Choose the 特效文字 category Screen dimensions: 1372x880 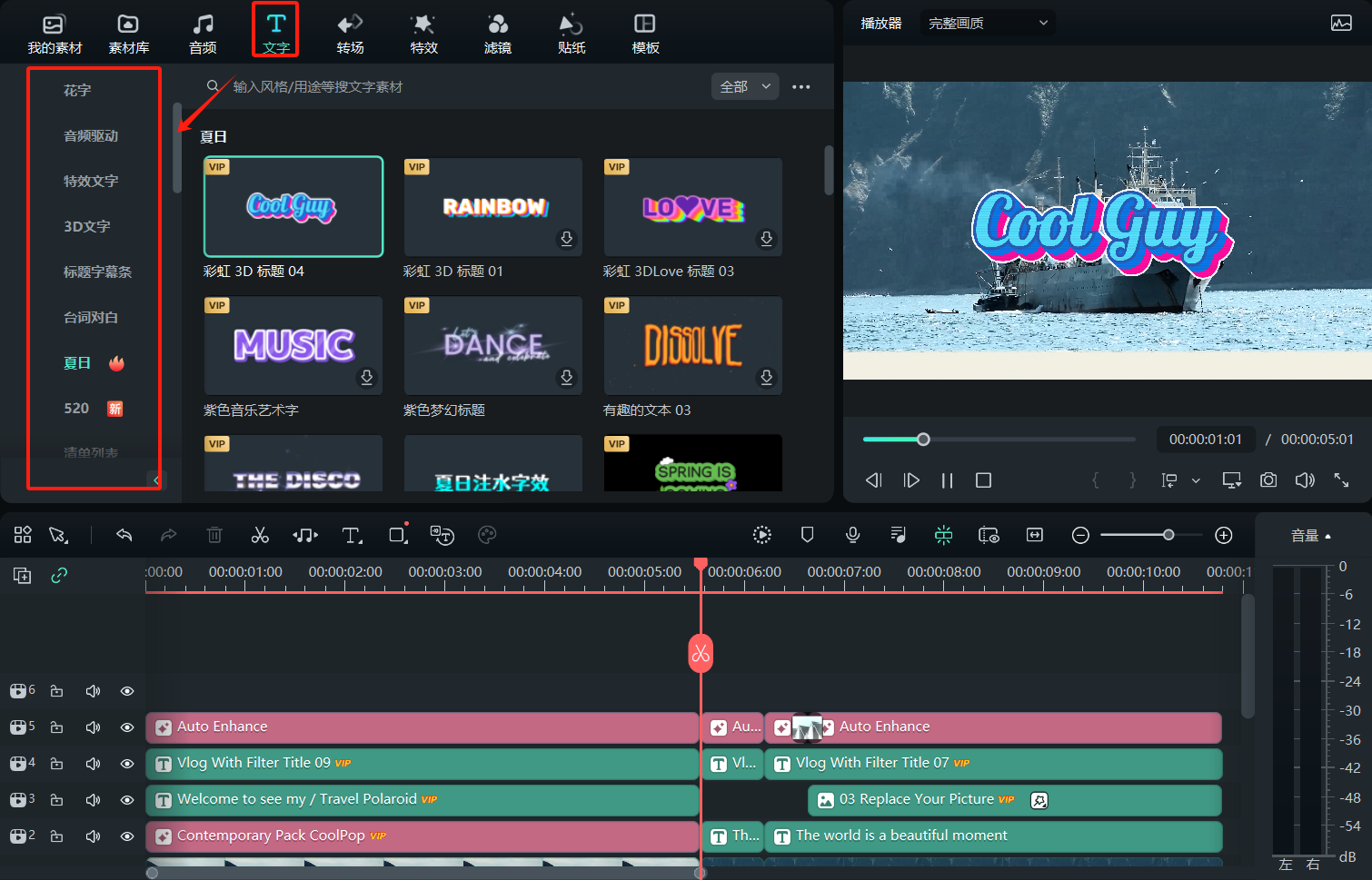[x=91, y=182]
